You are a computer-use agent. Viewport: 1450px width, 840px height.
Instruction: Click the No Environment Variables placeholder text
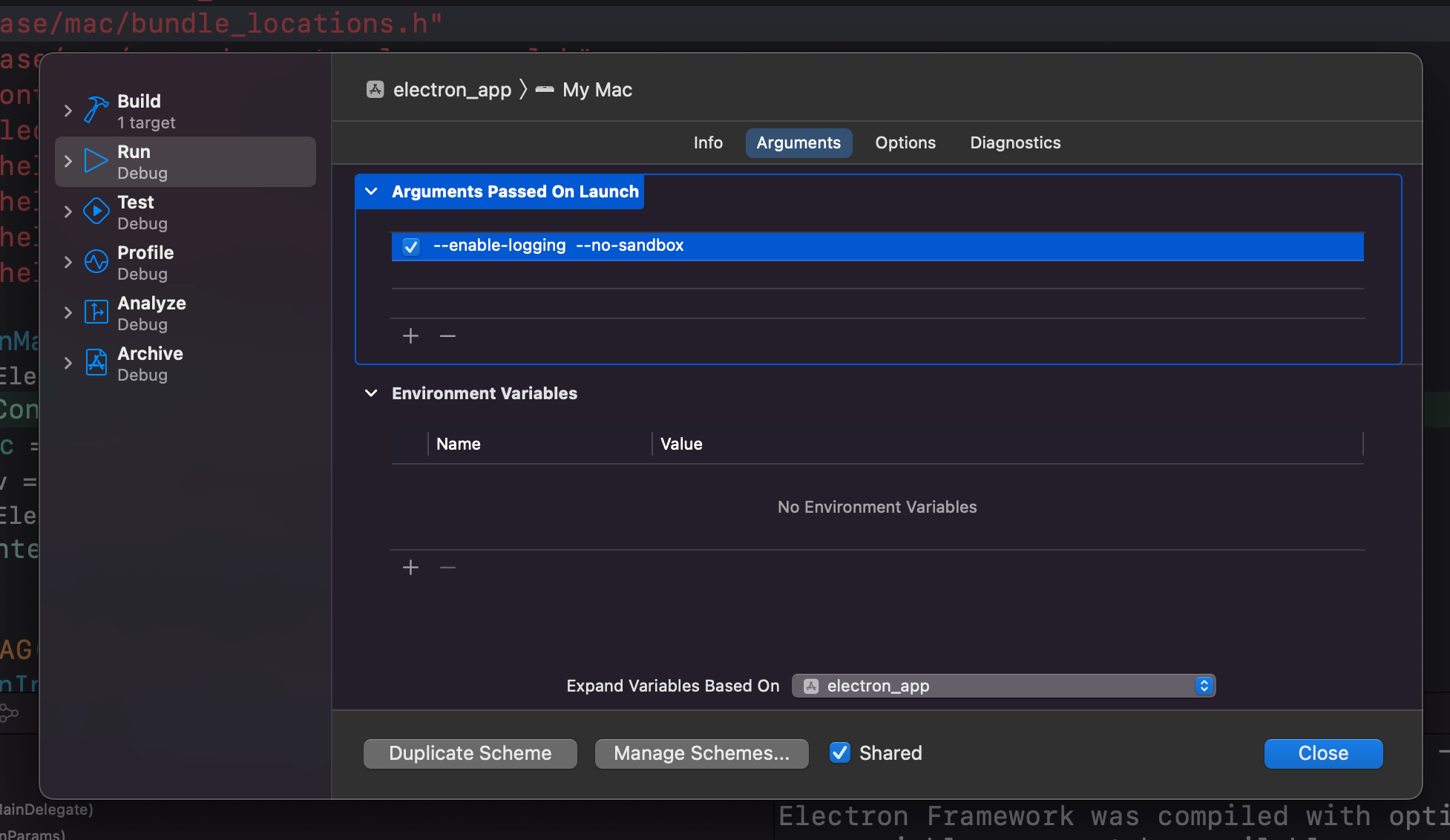(877, 507)
